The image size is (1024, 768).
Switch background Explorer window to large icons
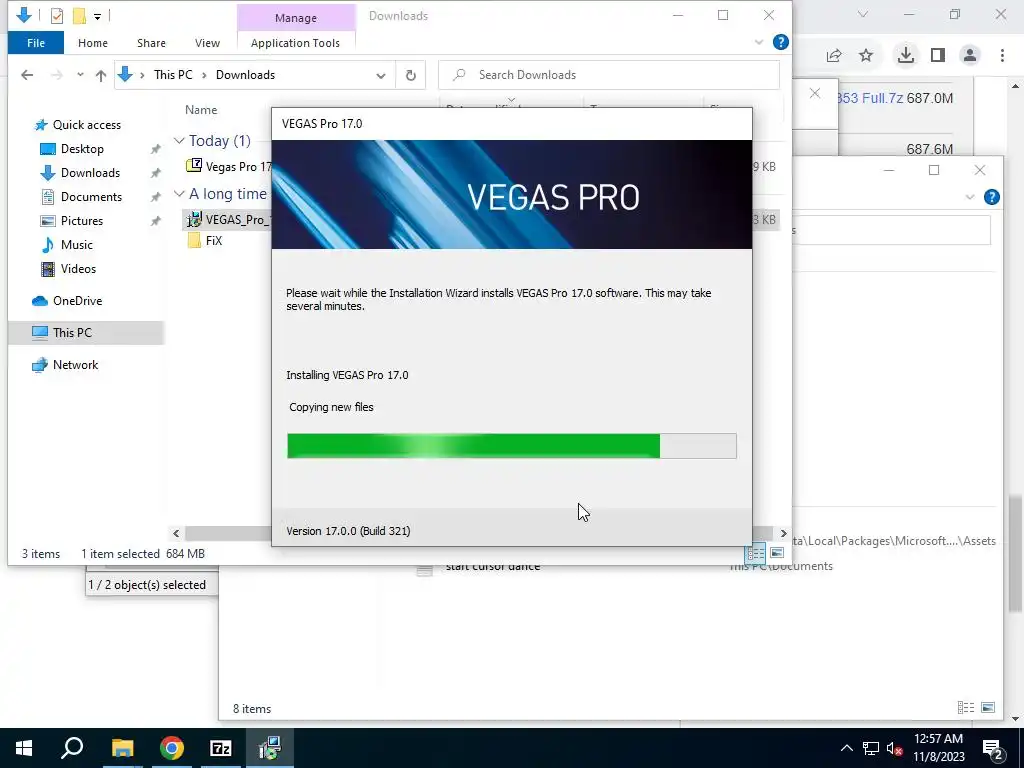[988, 708]
